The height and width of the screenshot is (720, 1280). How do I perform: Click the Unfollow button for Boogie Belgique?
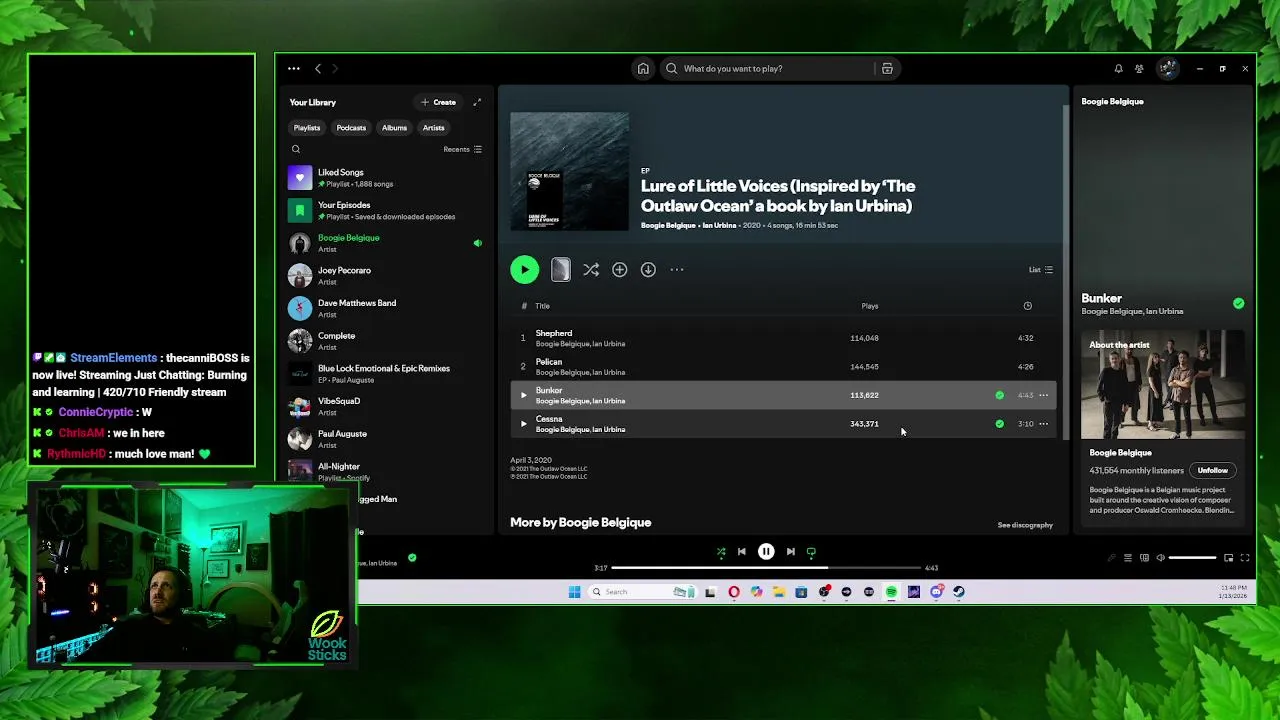[x=1213, y=470]
